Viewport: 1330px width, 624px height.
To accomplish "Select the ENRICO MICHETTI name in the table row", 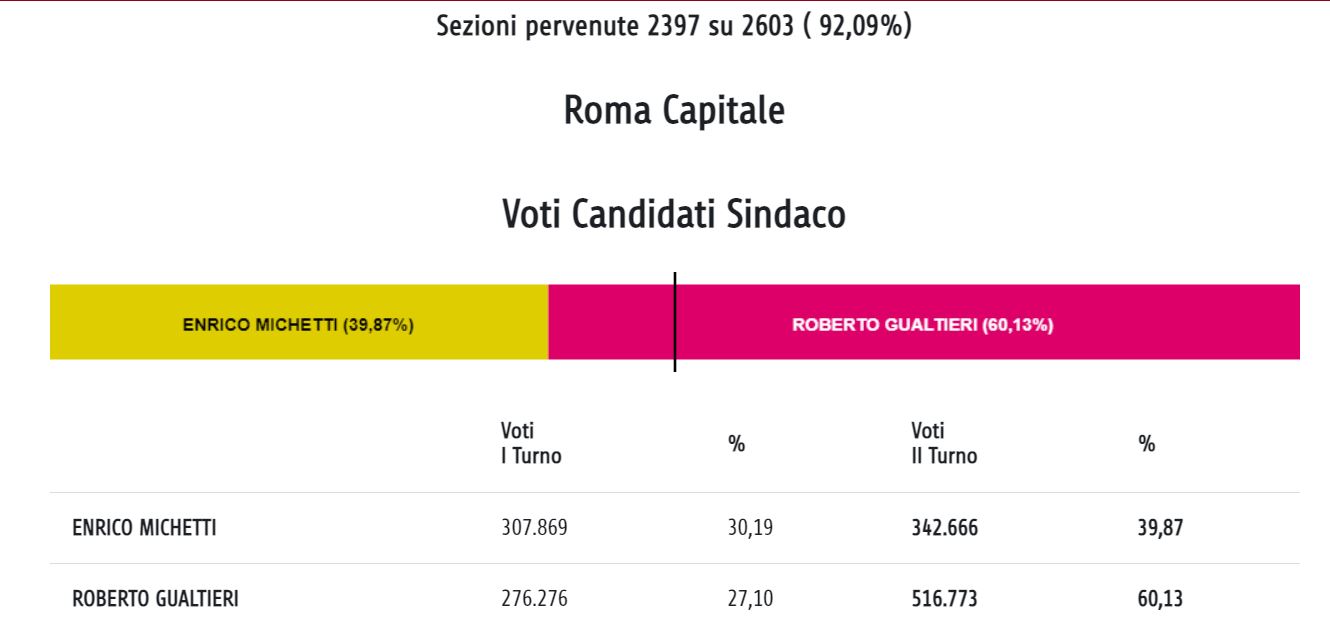I will pyautogui.click(x=144, y=528).
